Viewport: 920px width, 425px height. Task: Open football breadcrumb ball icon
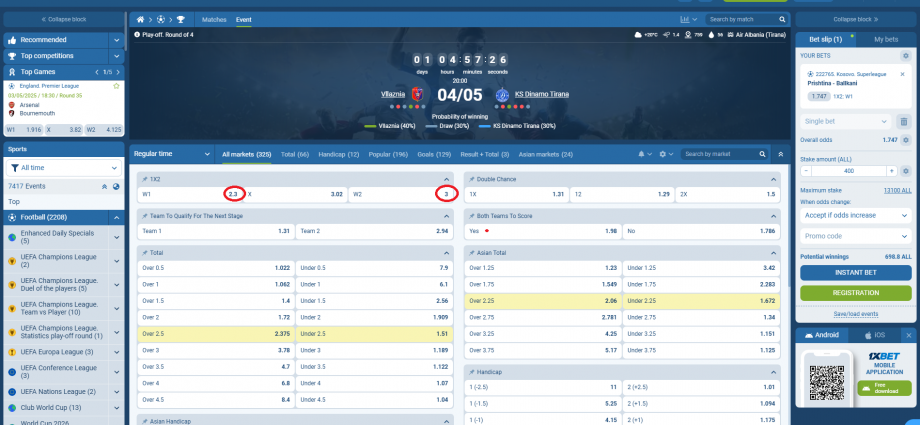tap(161, 19)
